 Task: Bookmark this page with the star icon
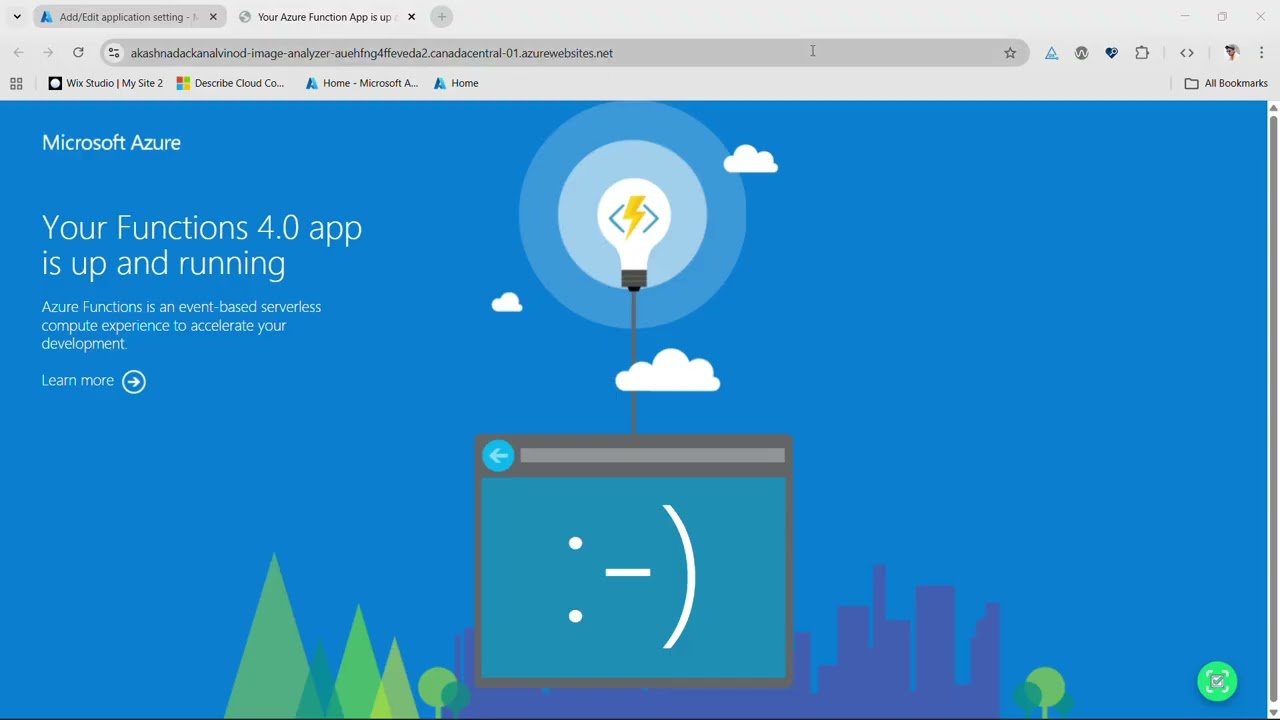pos(1010,53)
